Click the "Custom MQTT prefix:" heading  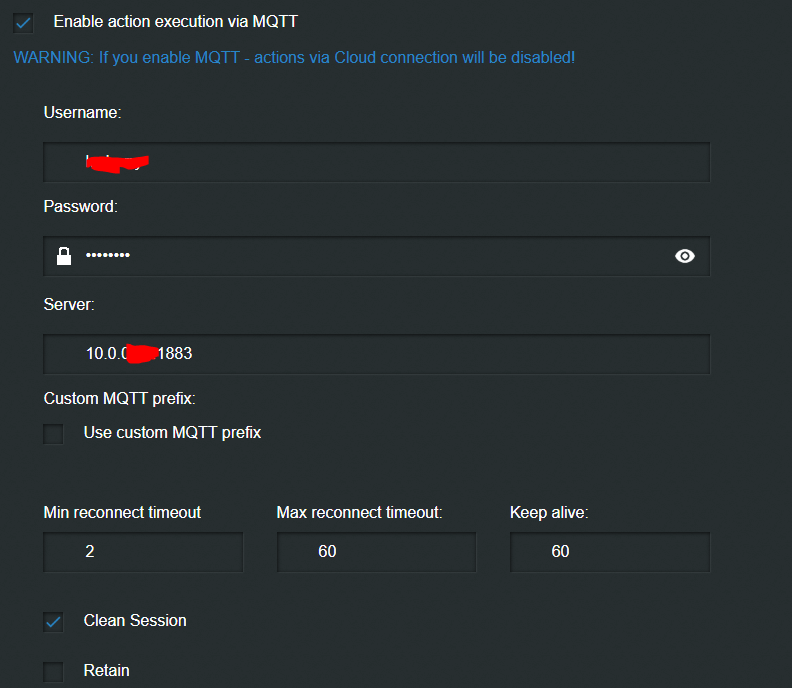tap(120, 398)
